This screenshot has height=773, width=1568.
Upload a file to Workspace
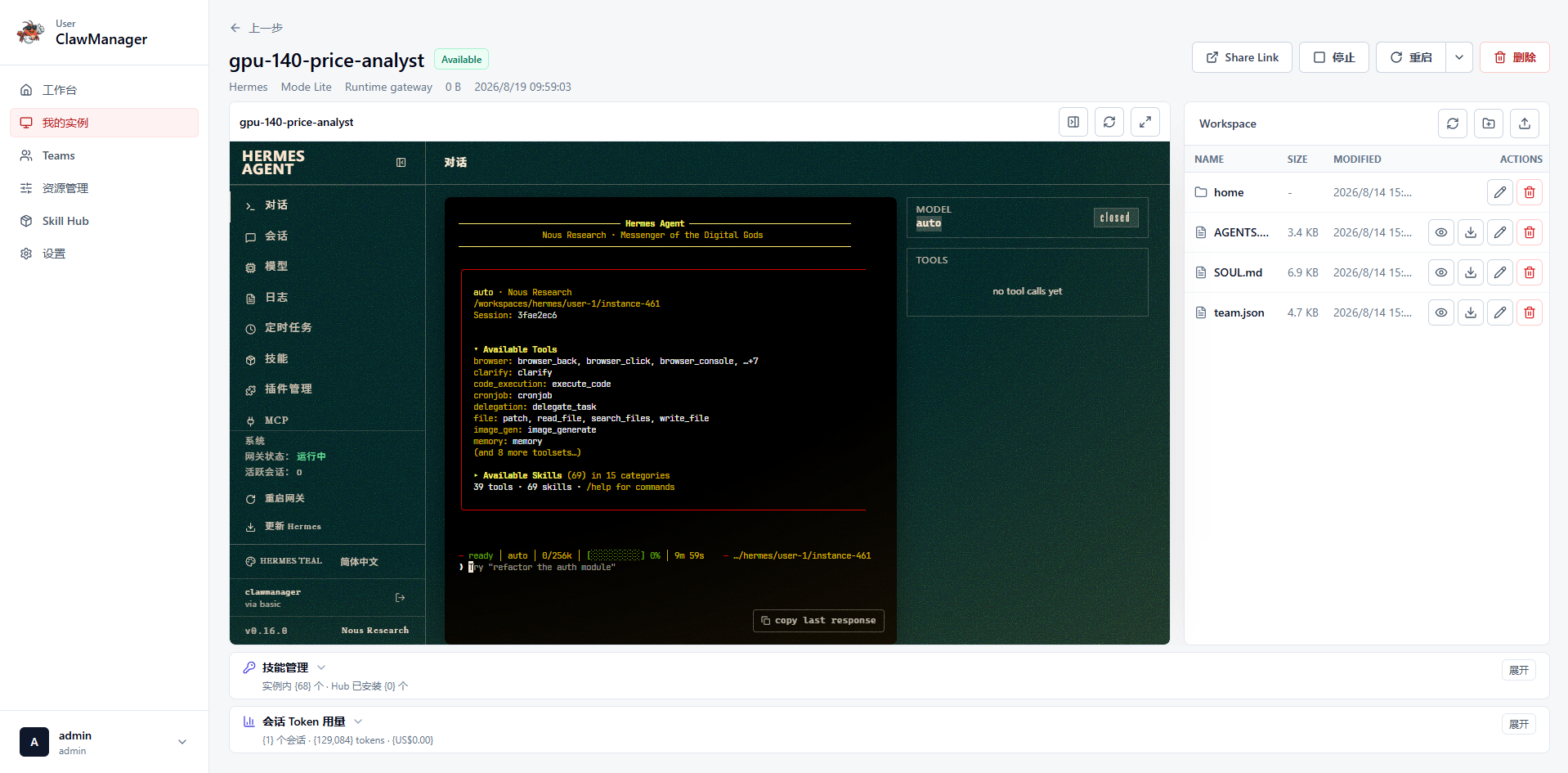(1525, 124)
